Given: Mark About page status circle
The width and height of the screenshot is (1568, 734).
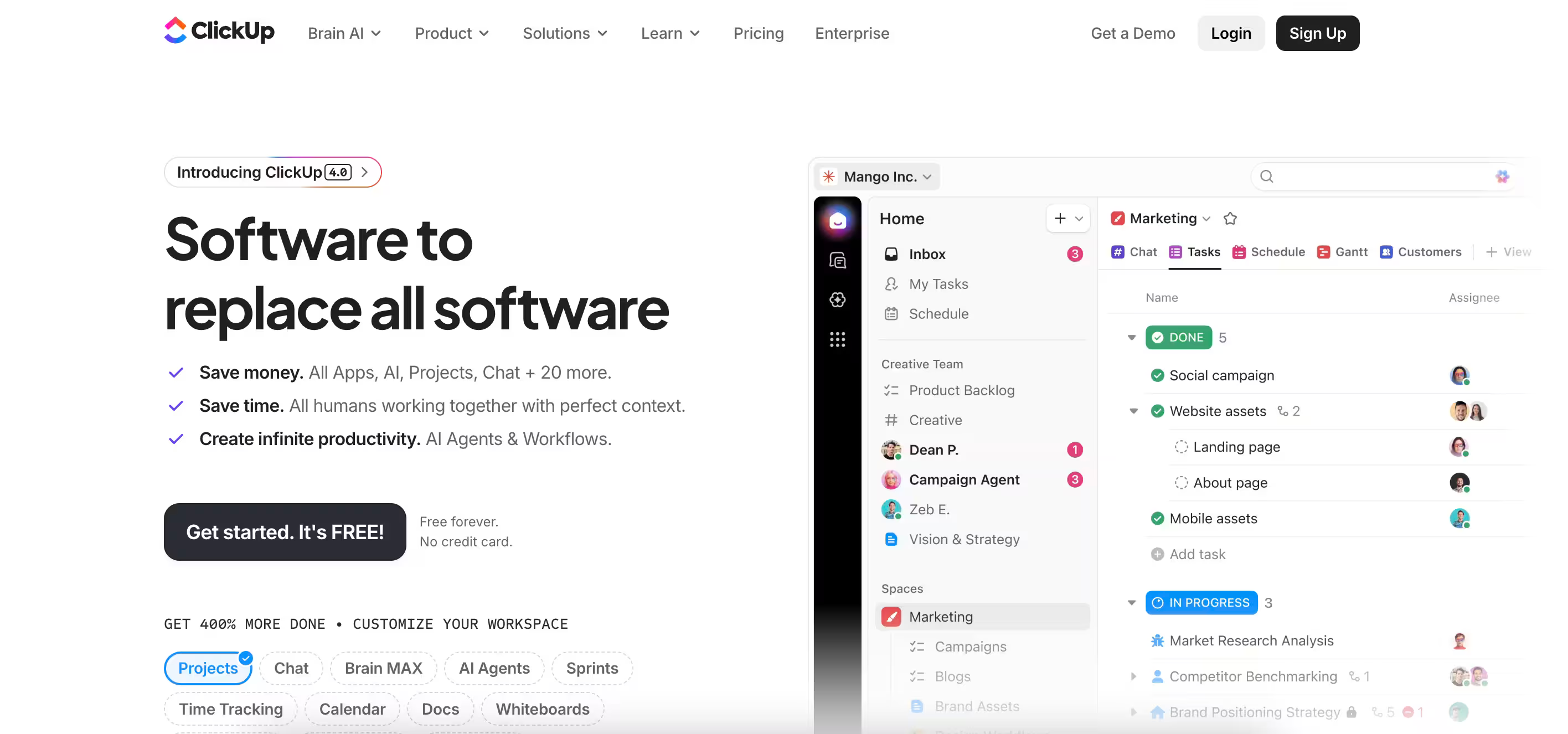Looking at the screenshot, I should (1181, 483).
